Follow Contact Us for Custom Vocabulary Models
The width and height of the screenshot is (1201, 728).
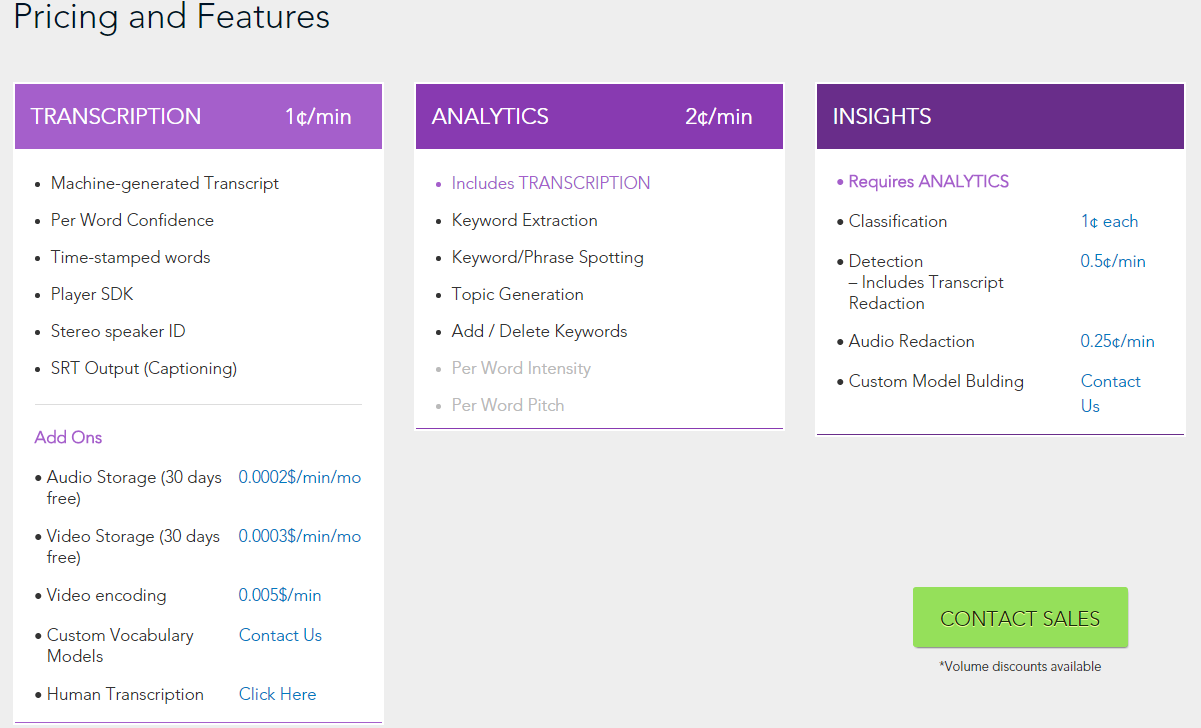point(280,636)
